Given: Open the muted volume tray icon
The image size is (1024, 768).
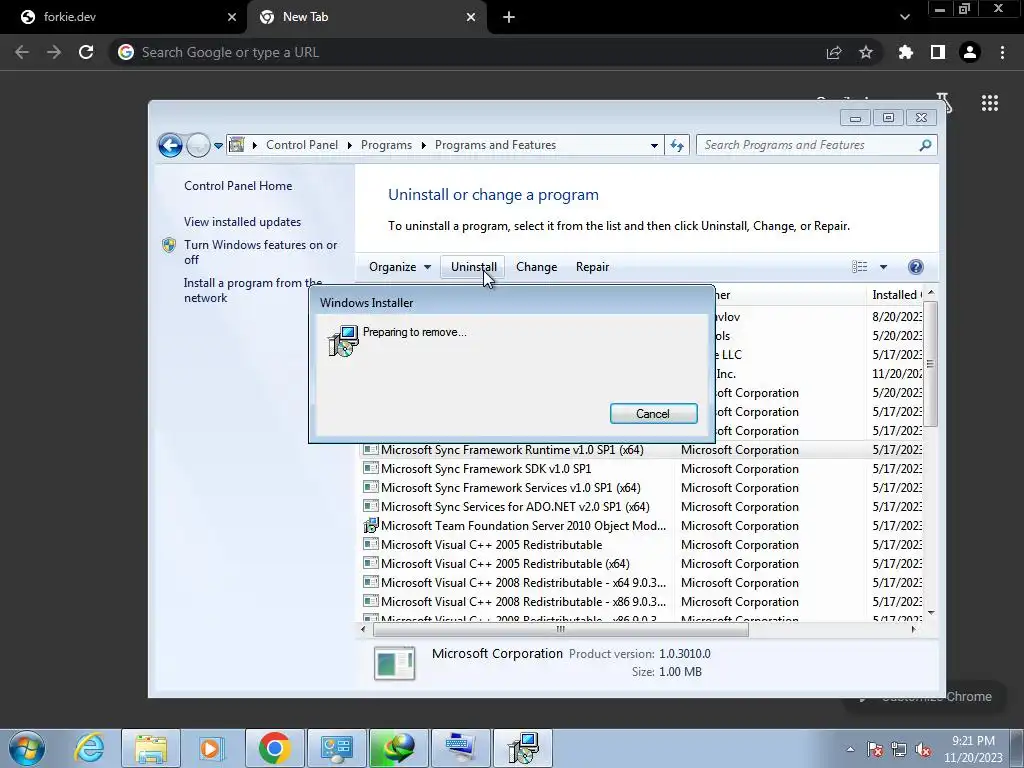Looking at the screenshot, I should click(x=923, y=749).
